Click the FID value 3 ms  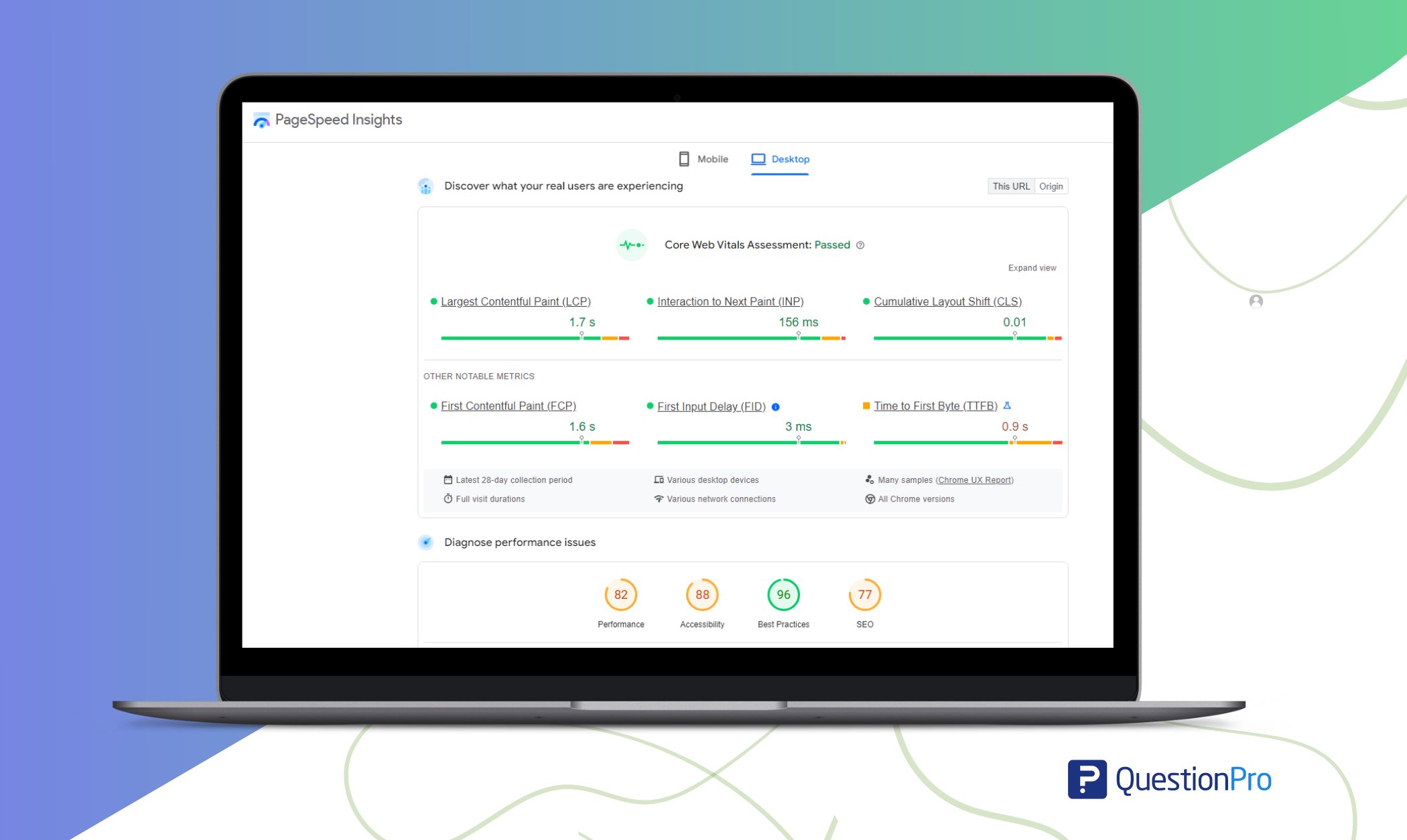(x=798, y=427)
